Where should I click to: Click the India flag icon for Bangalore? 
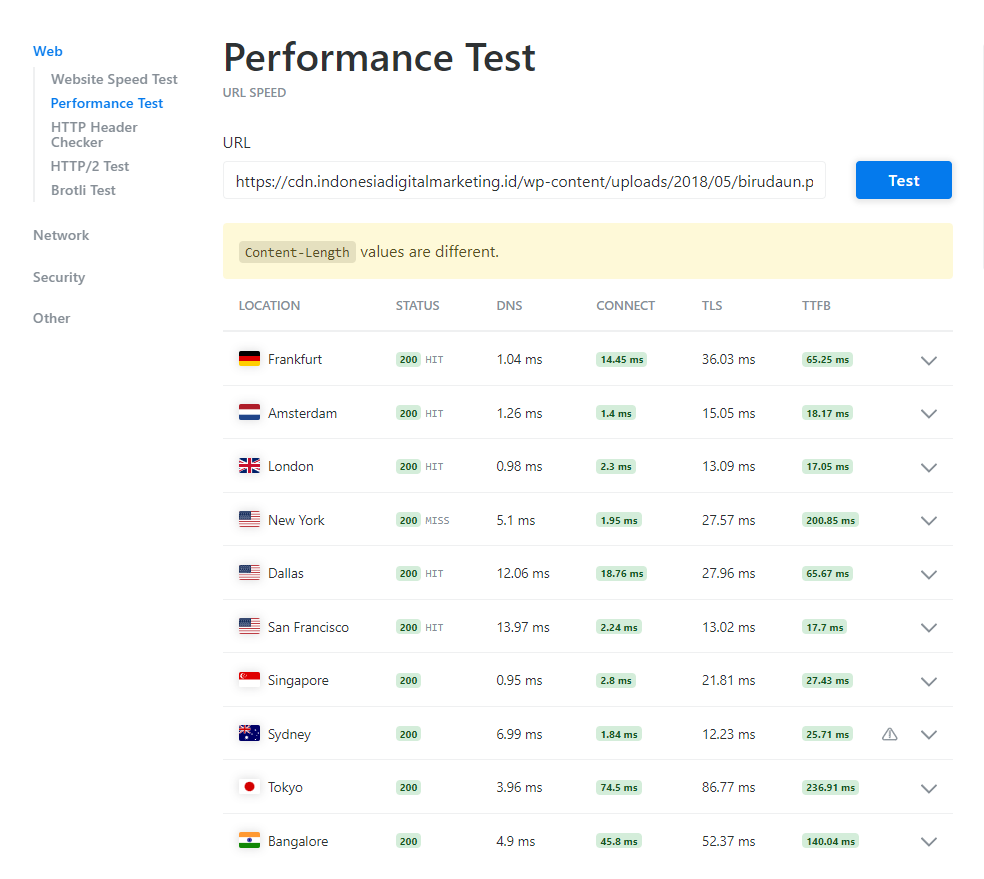click(249, 841)
